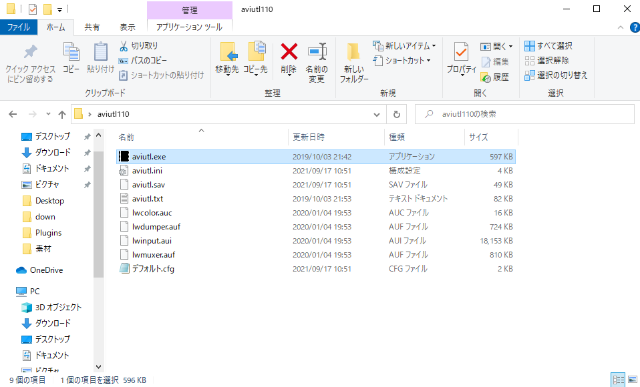
Task: Open Properties (プロパティ) icon
Action: (x=461, y=58)
